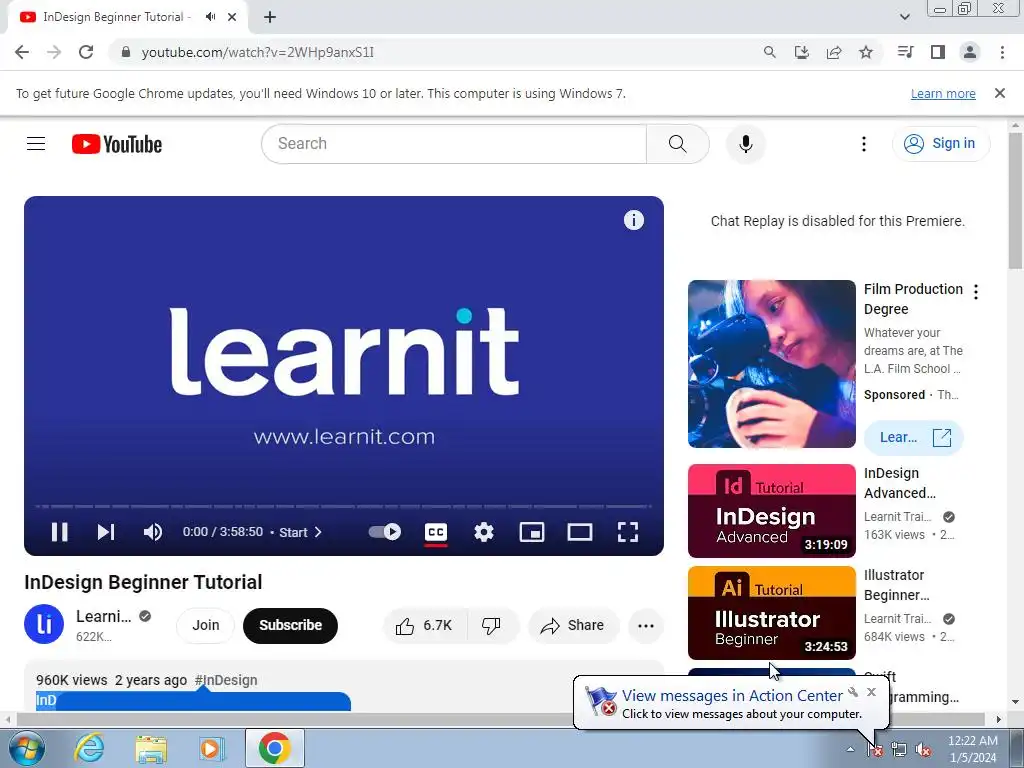1024x768 pixels.
Task: Open Windows Explorer from taskbar
Action: (151, 748)
